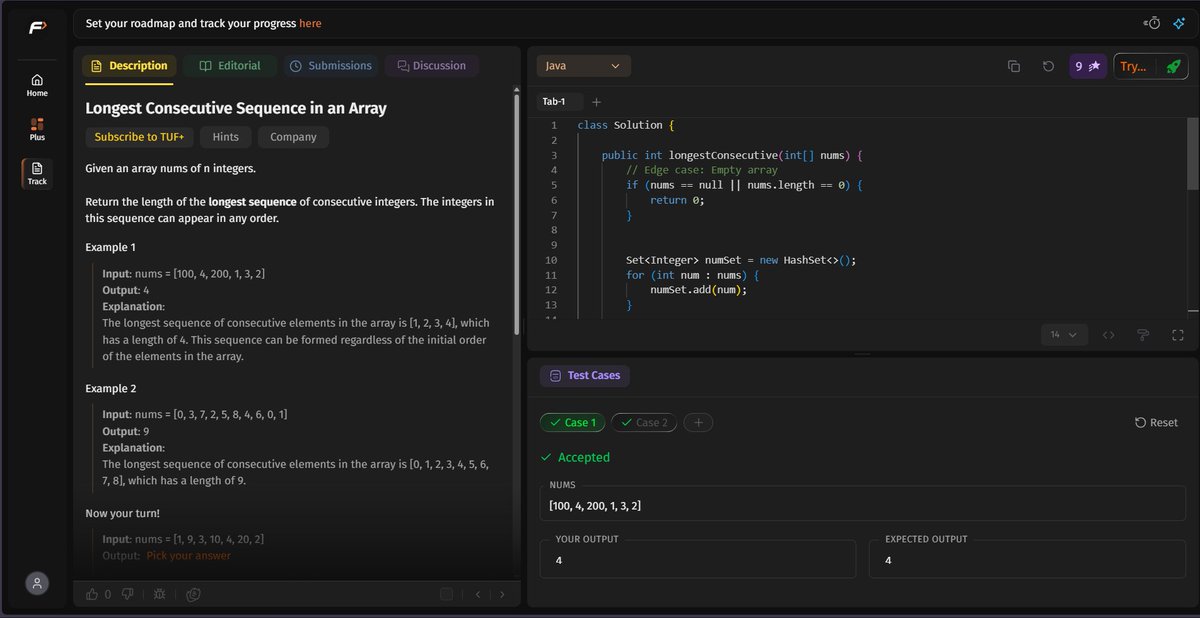This screenshot has width=1200, height=618.
Task: Go to next problem arrow
Action: 502,594
